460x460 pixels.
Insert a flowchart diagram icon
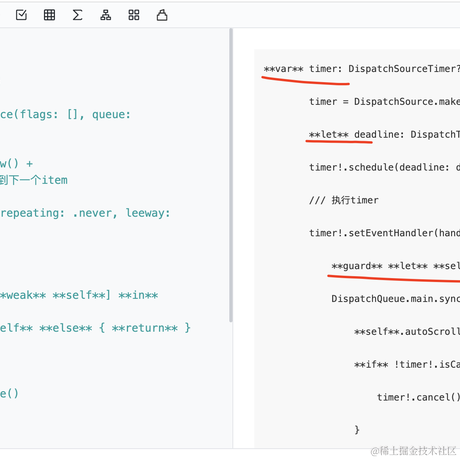(x=106, y=15)
